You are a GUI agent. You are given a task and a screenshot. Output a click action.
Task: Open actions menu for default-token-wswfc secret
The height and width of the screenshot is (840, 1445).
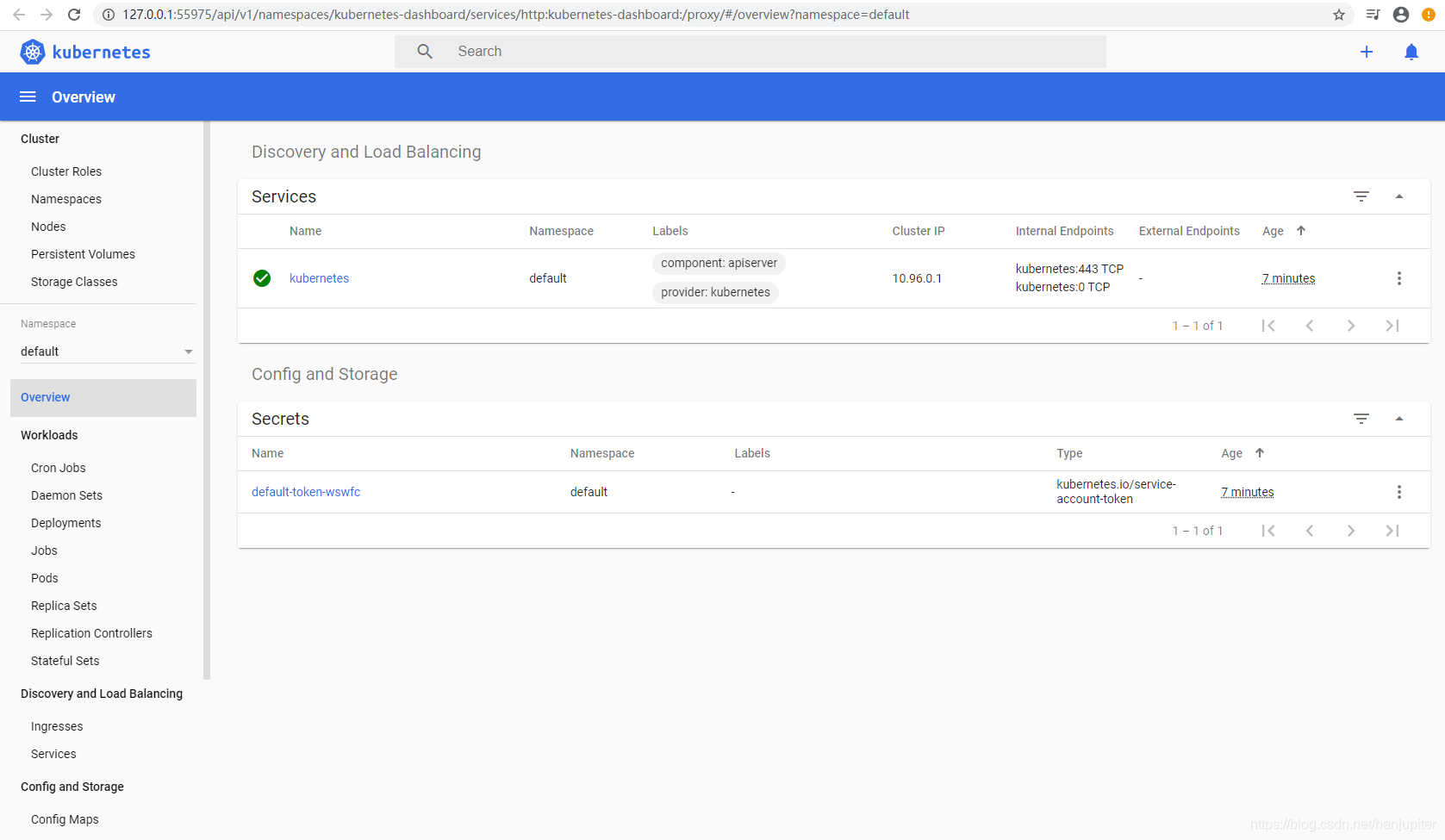click(1399, 492)
